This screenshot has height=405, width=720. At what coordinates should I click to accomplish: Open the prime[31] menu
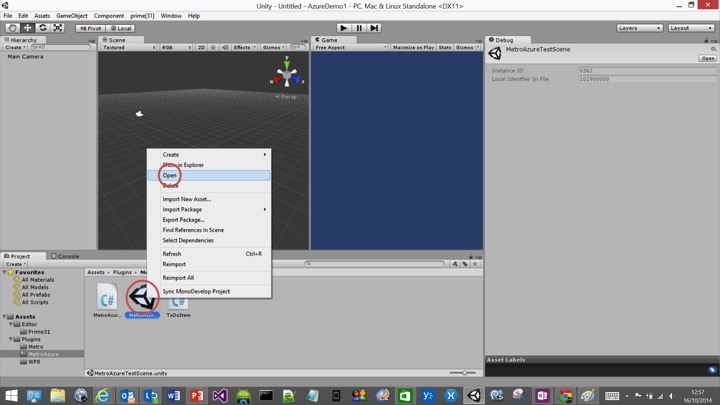click(x=142, y=16)
